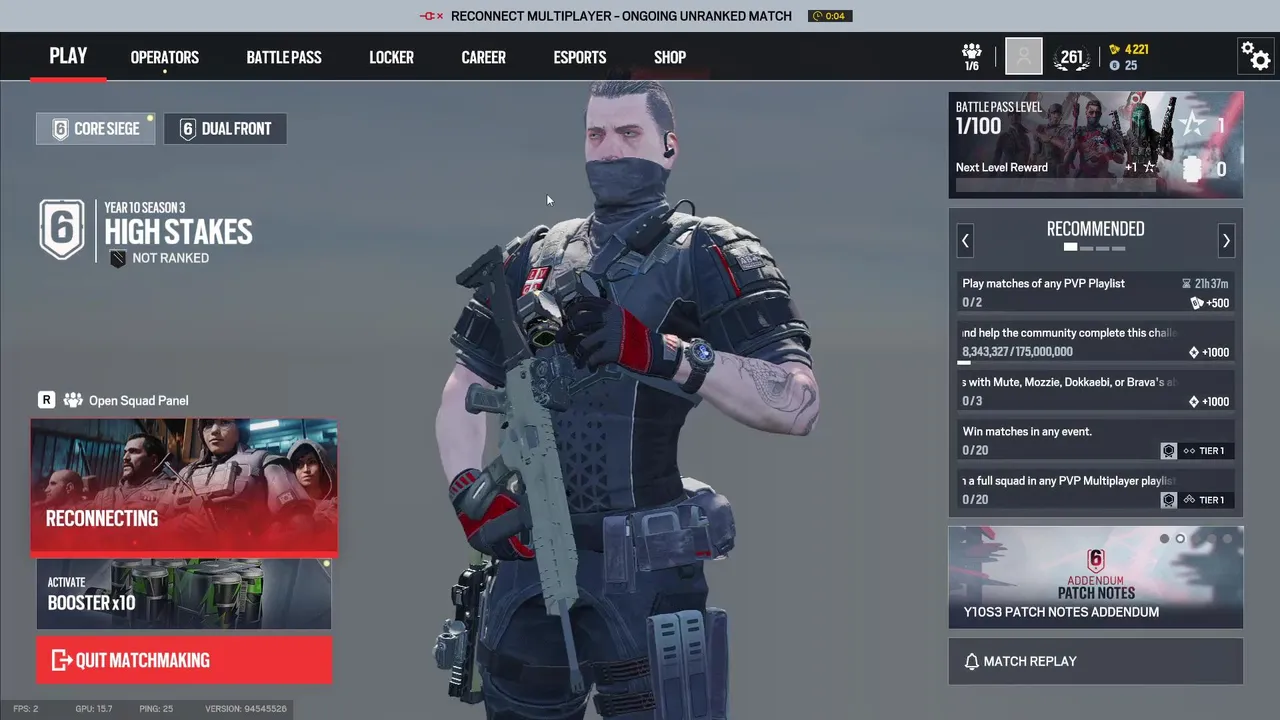Select the Dual Front mode toggle
Viewport: 1280px width, 720px height.
pyautogui.click(x=225, y=129)
